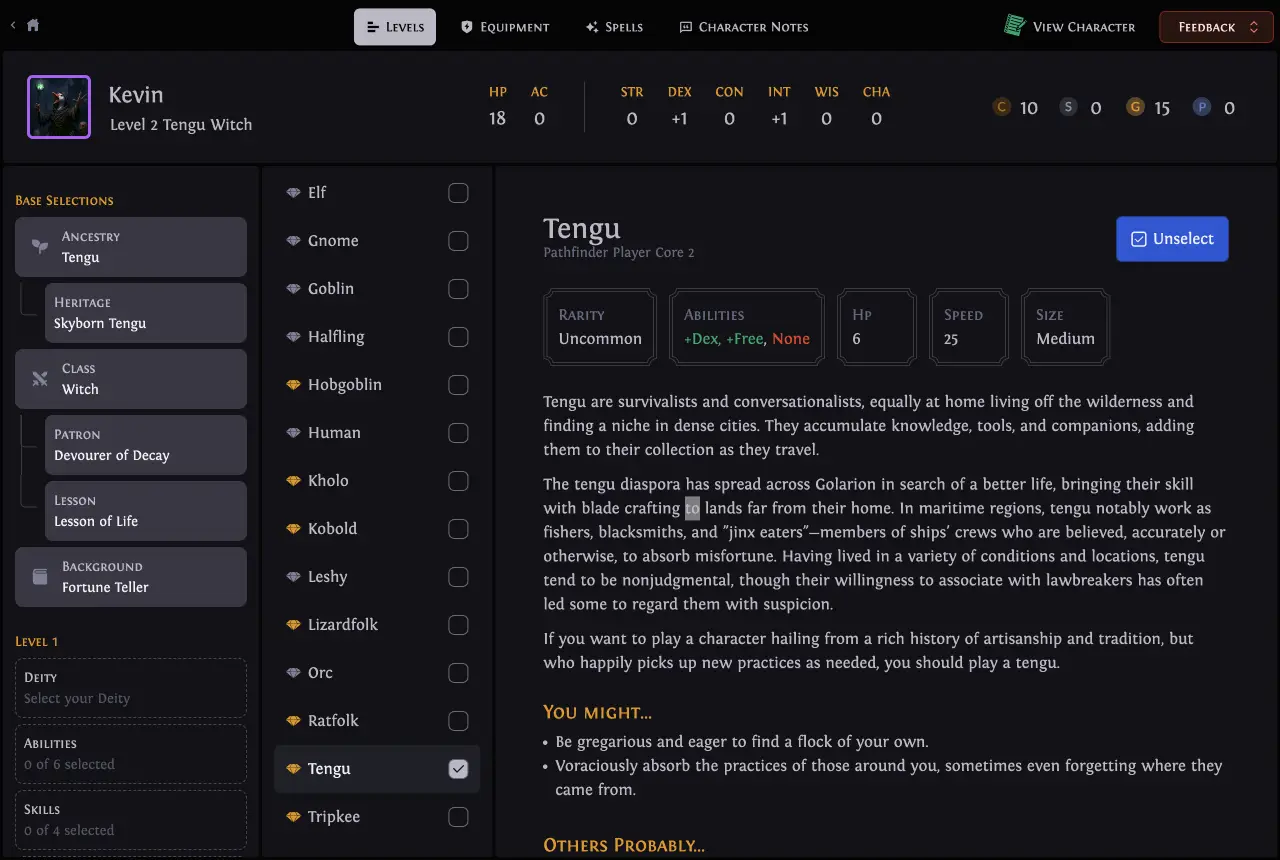Image resolution: width=1280 pixels, height=860 pixels.
Task: Click the platinum coin icon
Action: click(x=1202, y=107)
